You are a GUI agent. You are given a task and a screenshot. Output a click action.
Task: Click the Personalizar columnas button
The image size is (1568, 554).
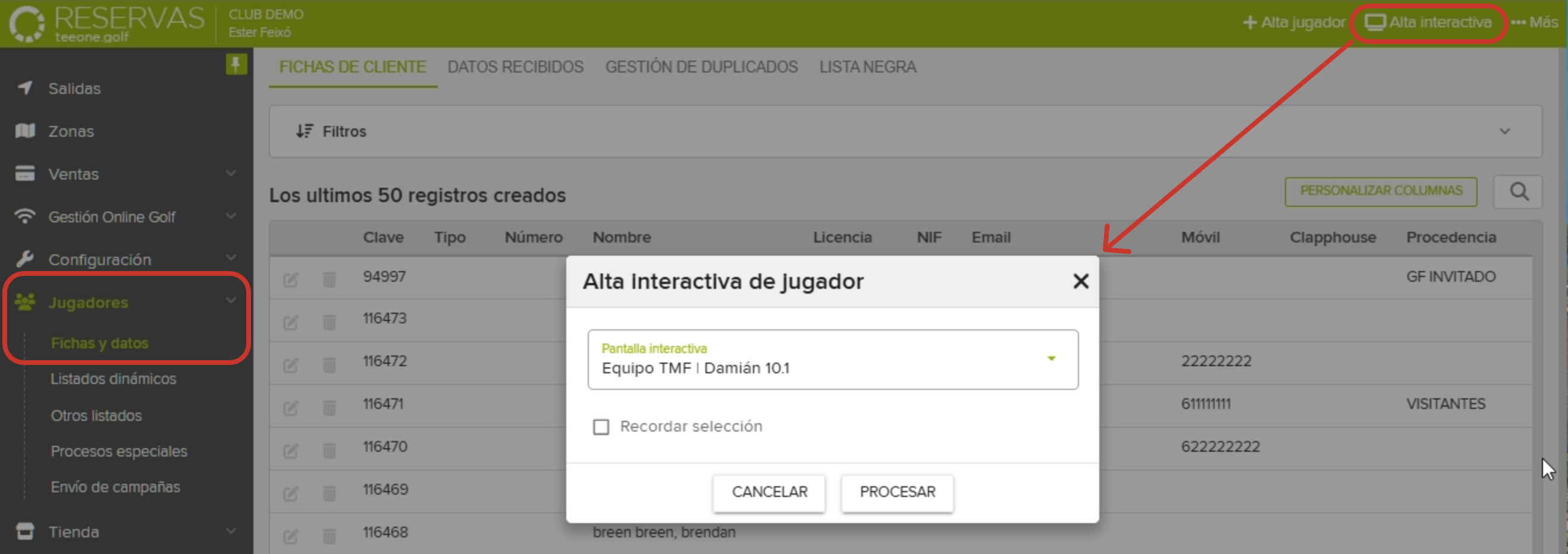[x=1381, y=191]
